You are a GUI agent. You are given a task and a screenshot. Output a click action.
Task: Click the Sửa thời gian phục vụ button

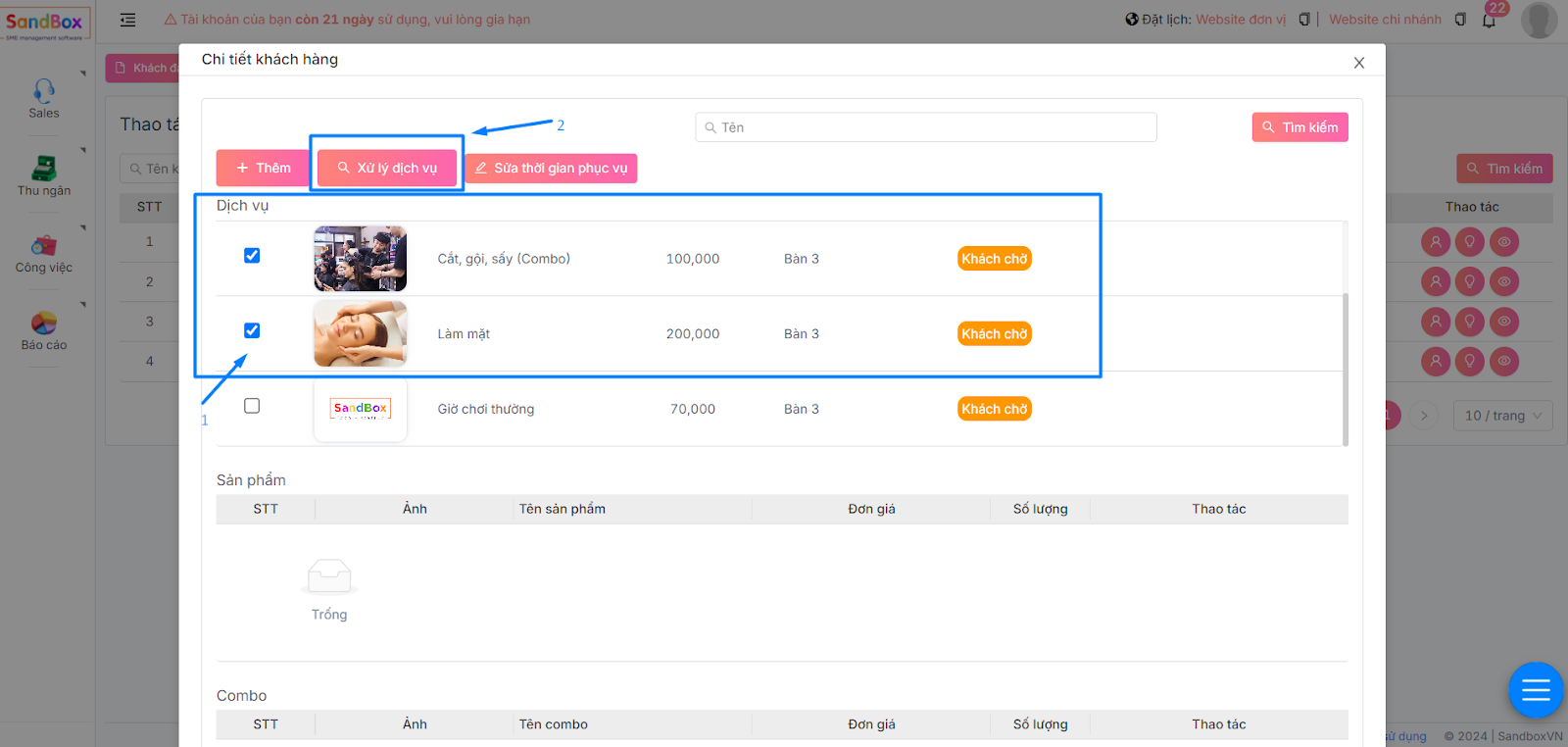click(551, 169)
